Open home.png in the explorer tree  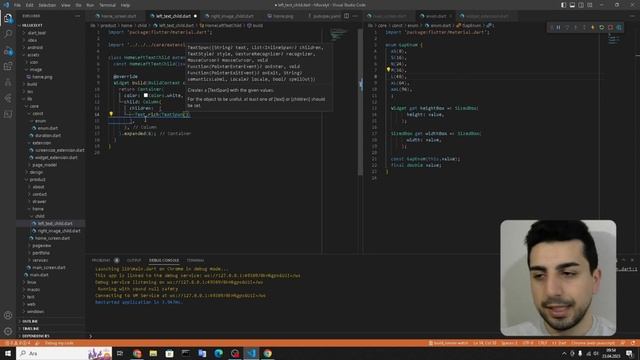tap(42, 77)
